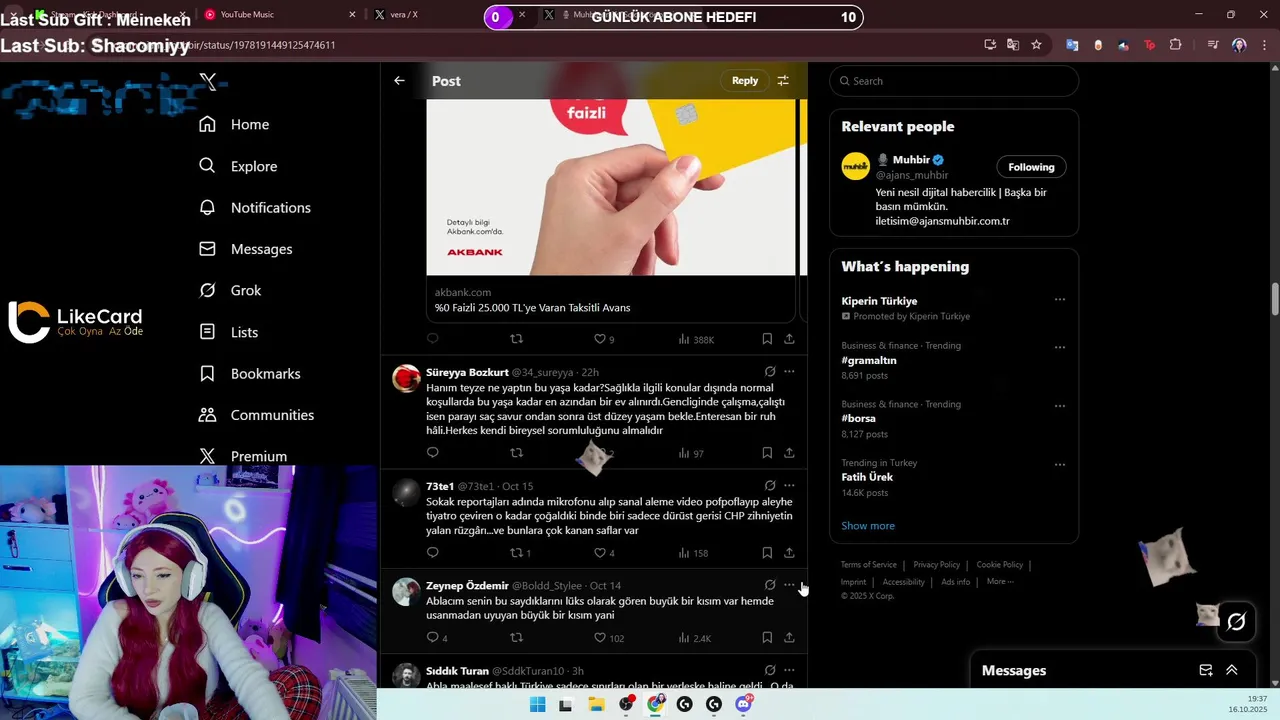Repost Süreyya Bozkurt's comment
This screenshot has height=720, width=1280.
point(516,453)
